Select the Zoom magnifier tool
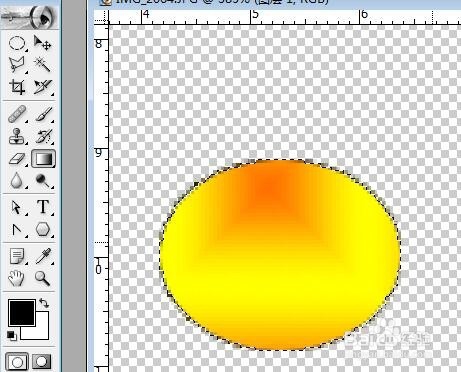The image size is (461, 372). point(43,278)
